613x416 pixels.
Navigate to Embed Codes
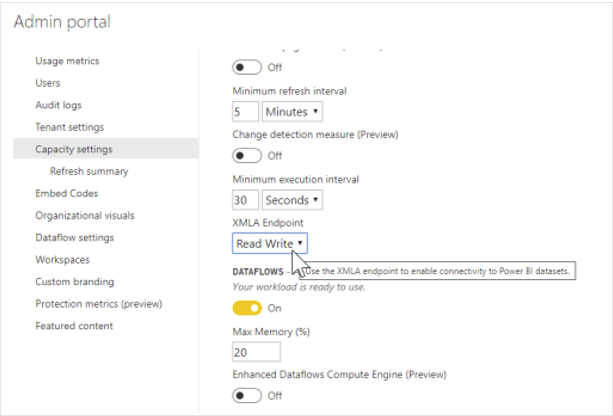(66, 193)
